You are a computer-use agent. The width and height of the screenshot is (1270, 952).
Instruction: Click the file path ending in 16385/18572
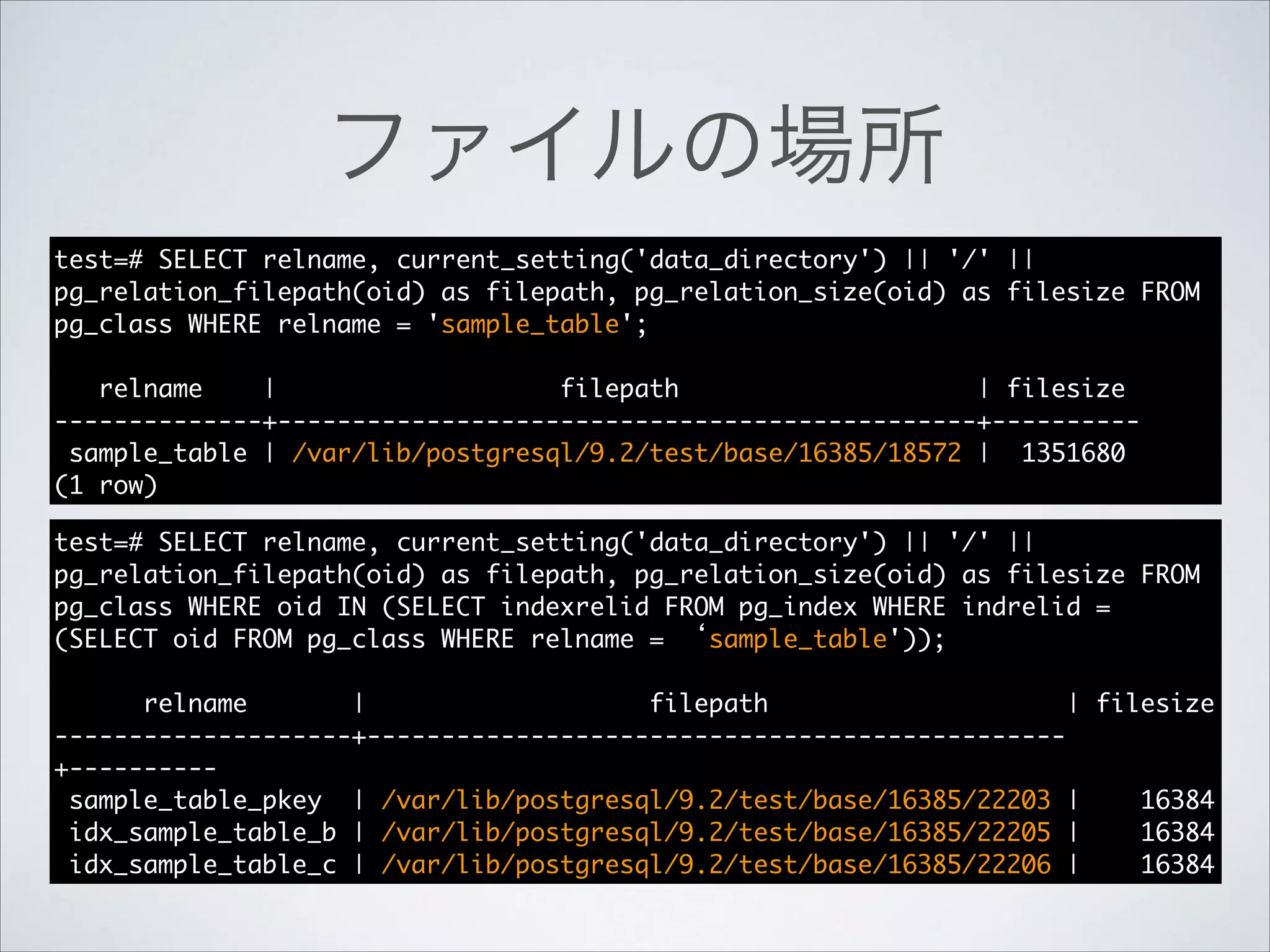tap(627, 453)
